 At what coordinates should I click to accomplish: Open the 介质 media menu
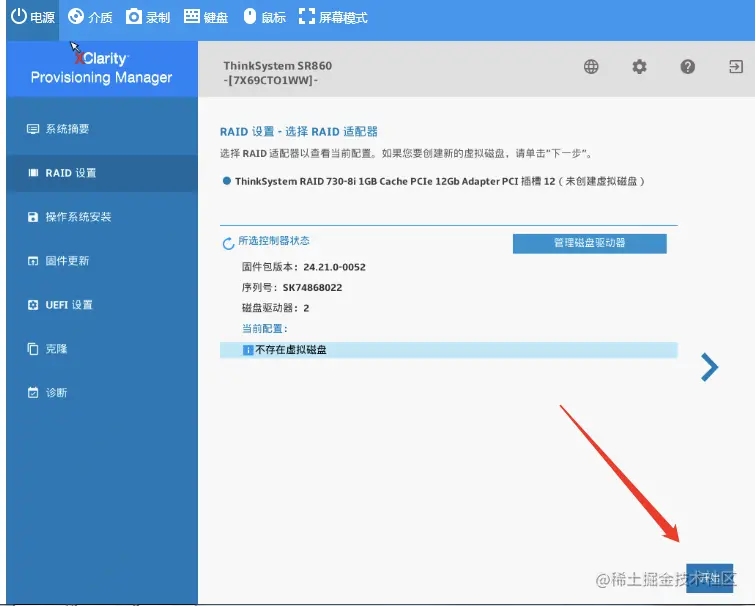pos(90,17)
